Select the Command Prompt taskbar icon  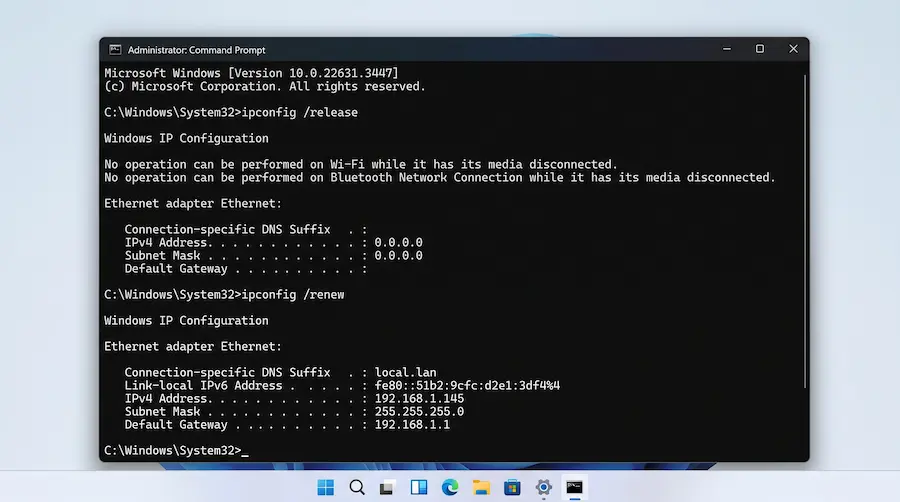pyautogui.click(x=575, y=487)
